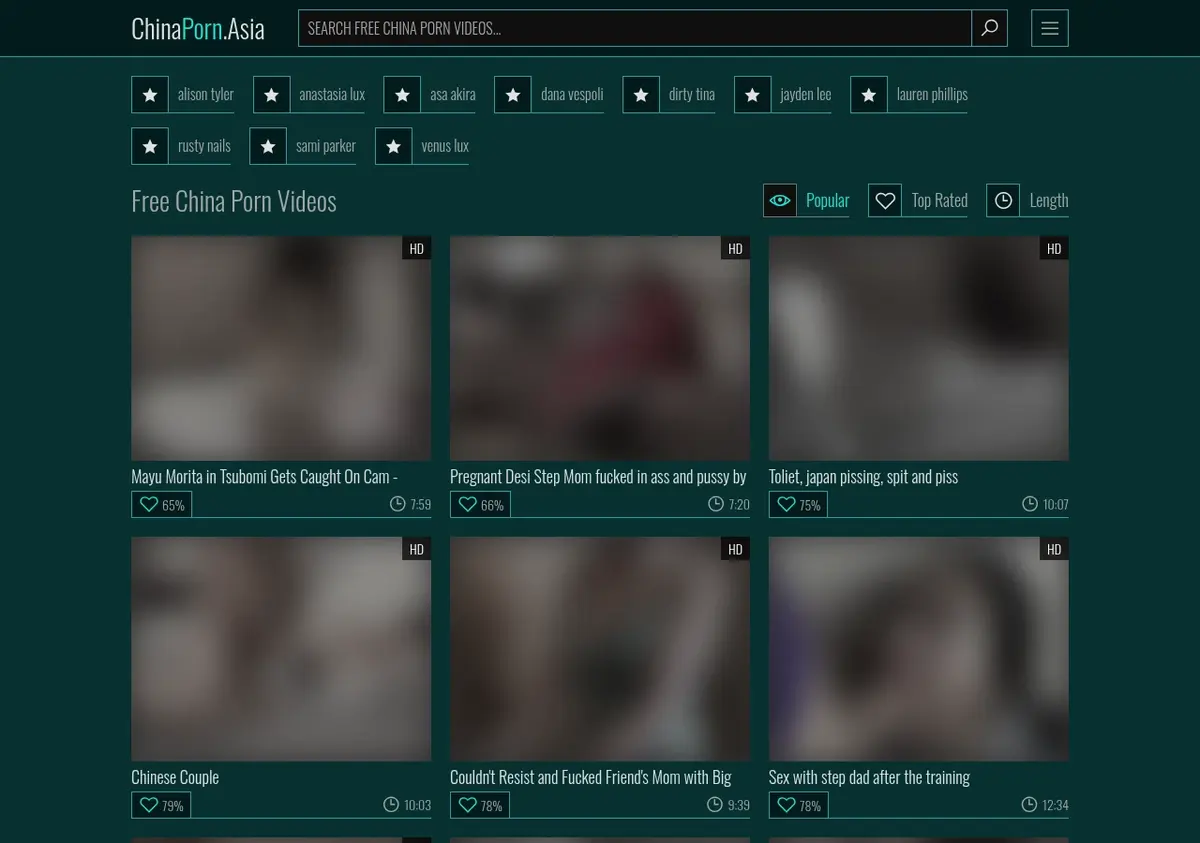Click the HD badge on the Chinese Couple video
The height and width of the screenshot is (843, 1200).
point(417,549)
